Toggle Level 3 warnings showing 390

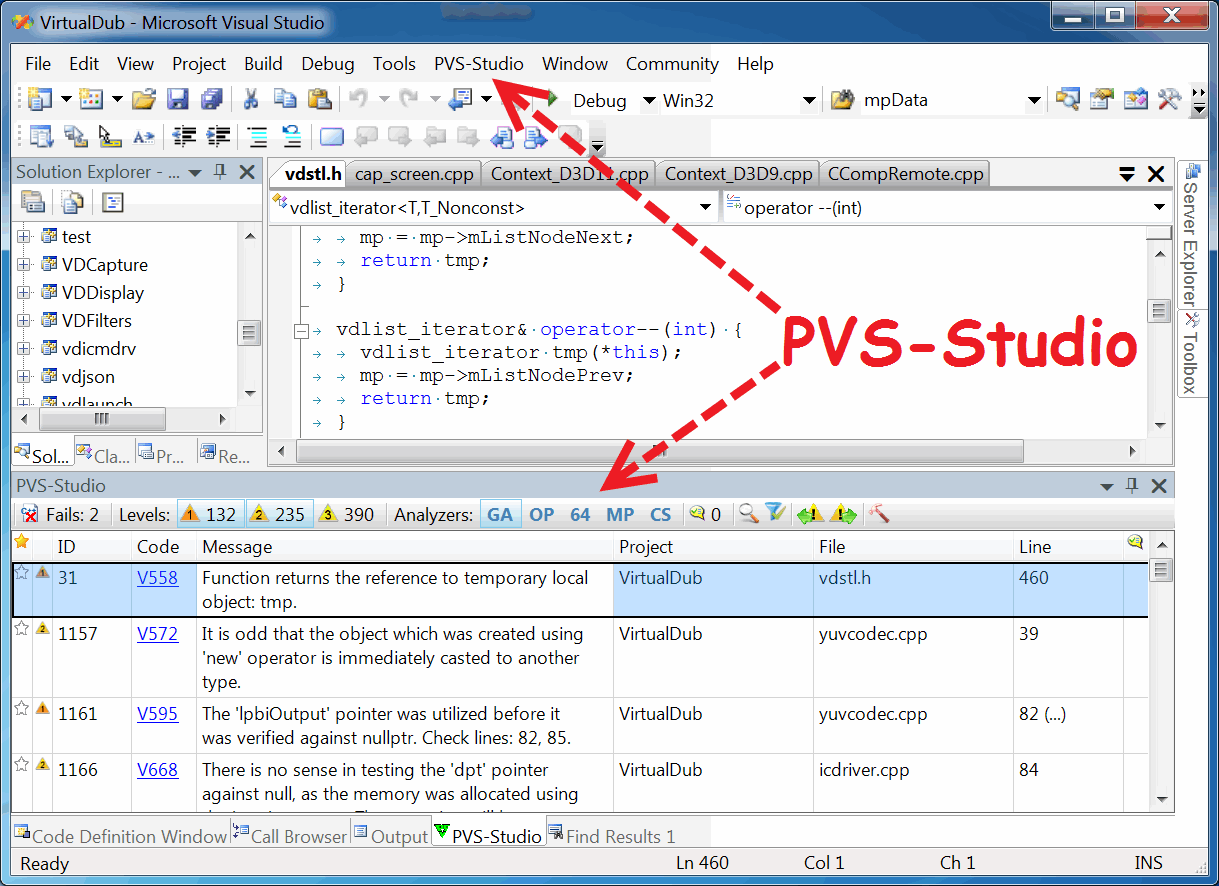point(348,515)
